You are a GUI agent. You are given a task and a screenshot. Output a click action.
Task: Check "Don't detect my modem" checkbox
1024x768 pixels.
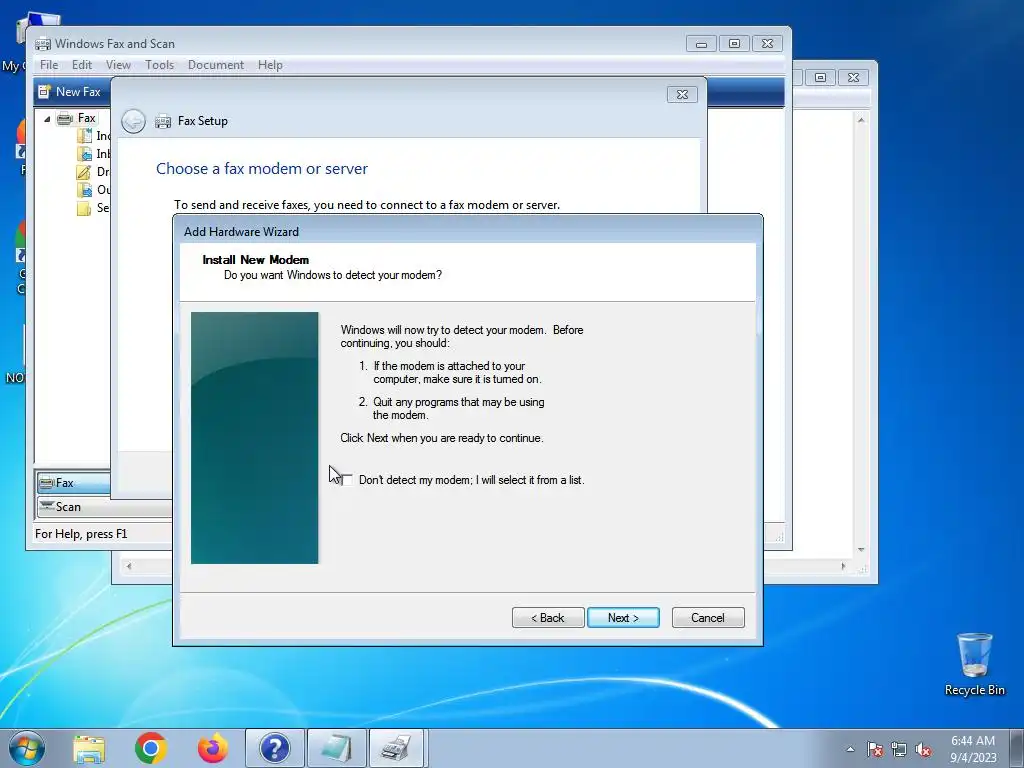click(x=347, y=480)
